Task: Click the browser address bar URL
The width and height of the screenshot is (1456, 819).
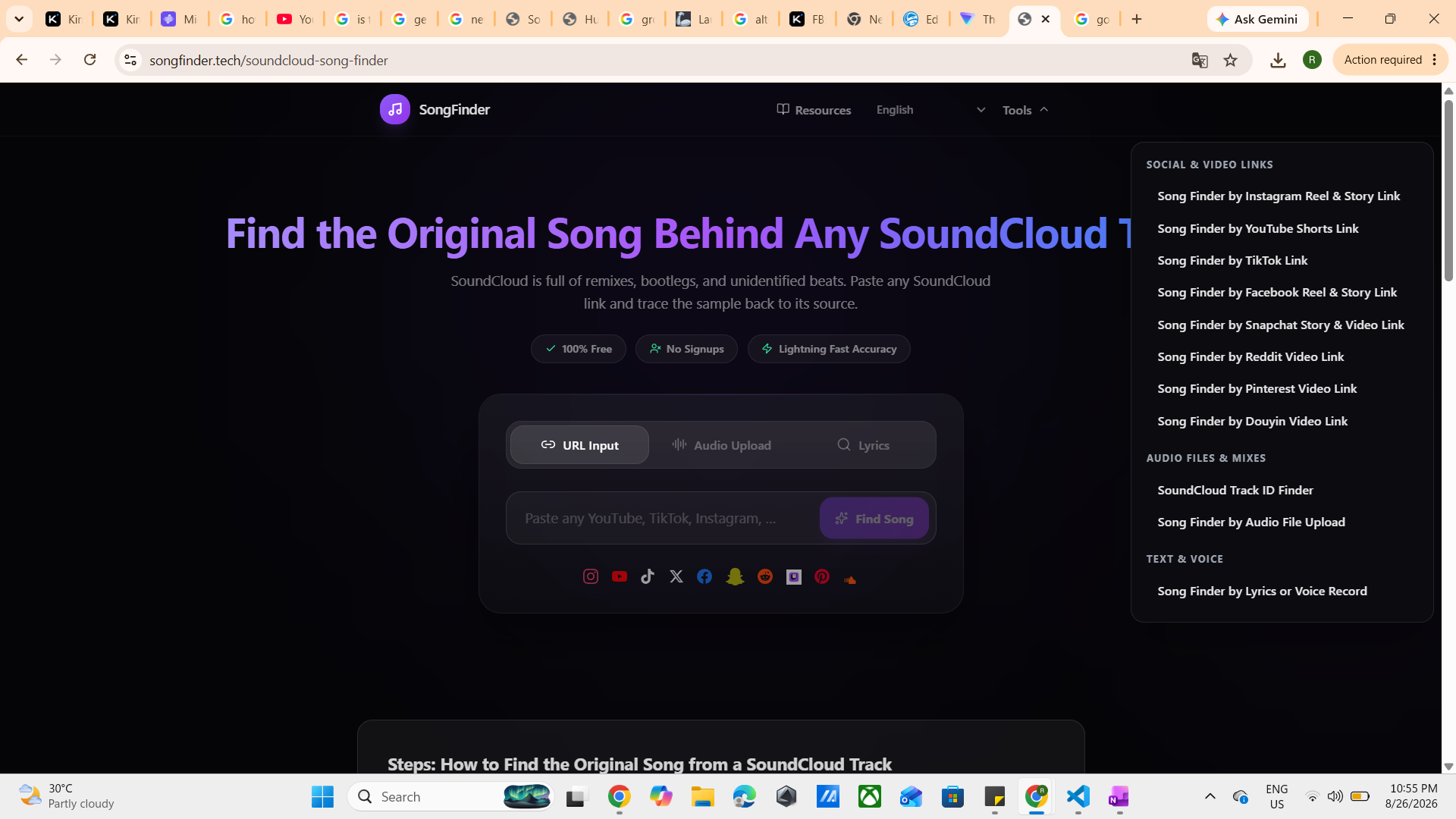Action: (x=268, y=60)
